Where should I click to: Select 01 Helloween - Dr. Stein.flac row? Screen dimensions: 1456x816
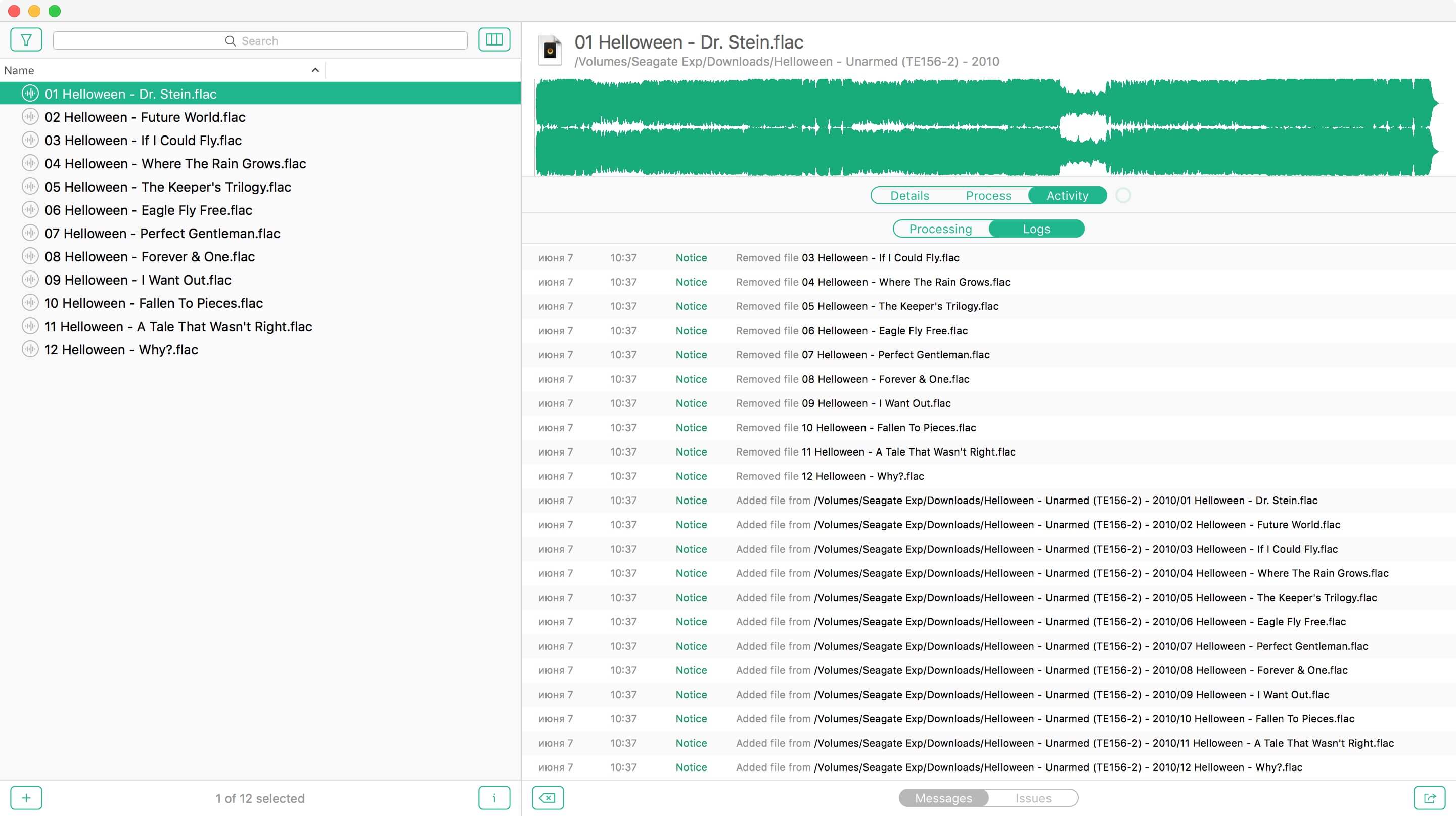tap(260, 93)
